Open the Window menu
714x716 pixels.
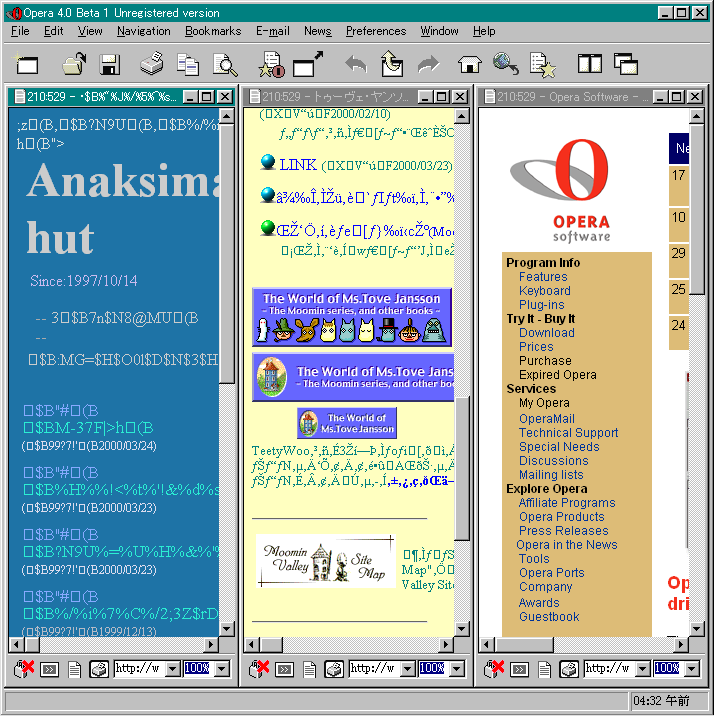pos(439,31)
